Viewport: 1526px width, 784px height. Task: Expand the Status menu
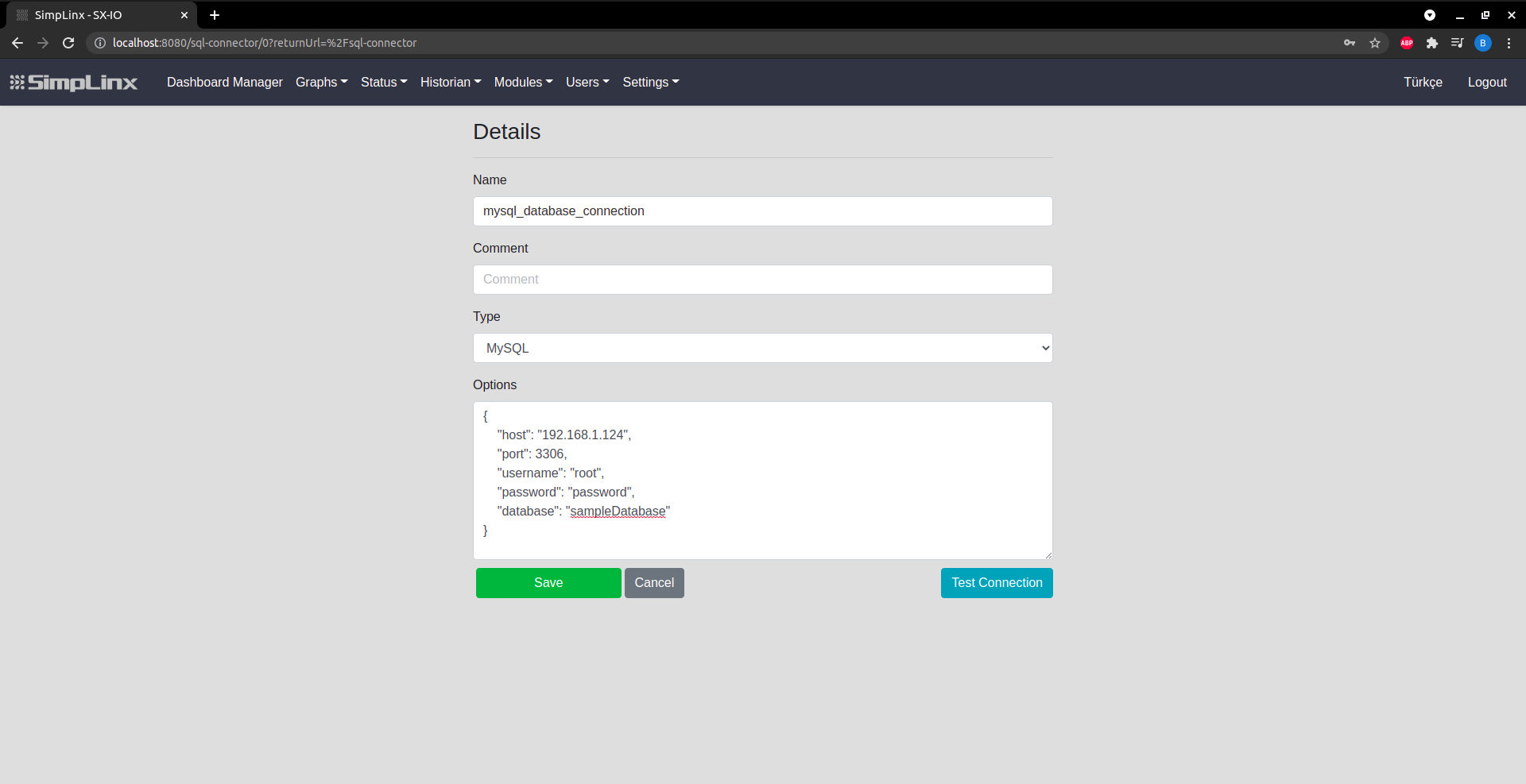point(384,83)
